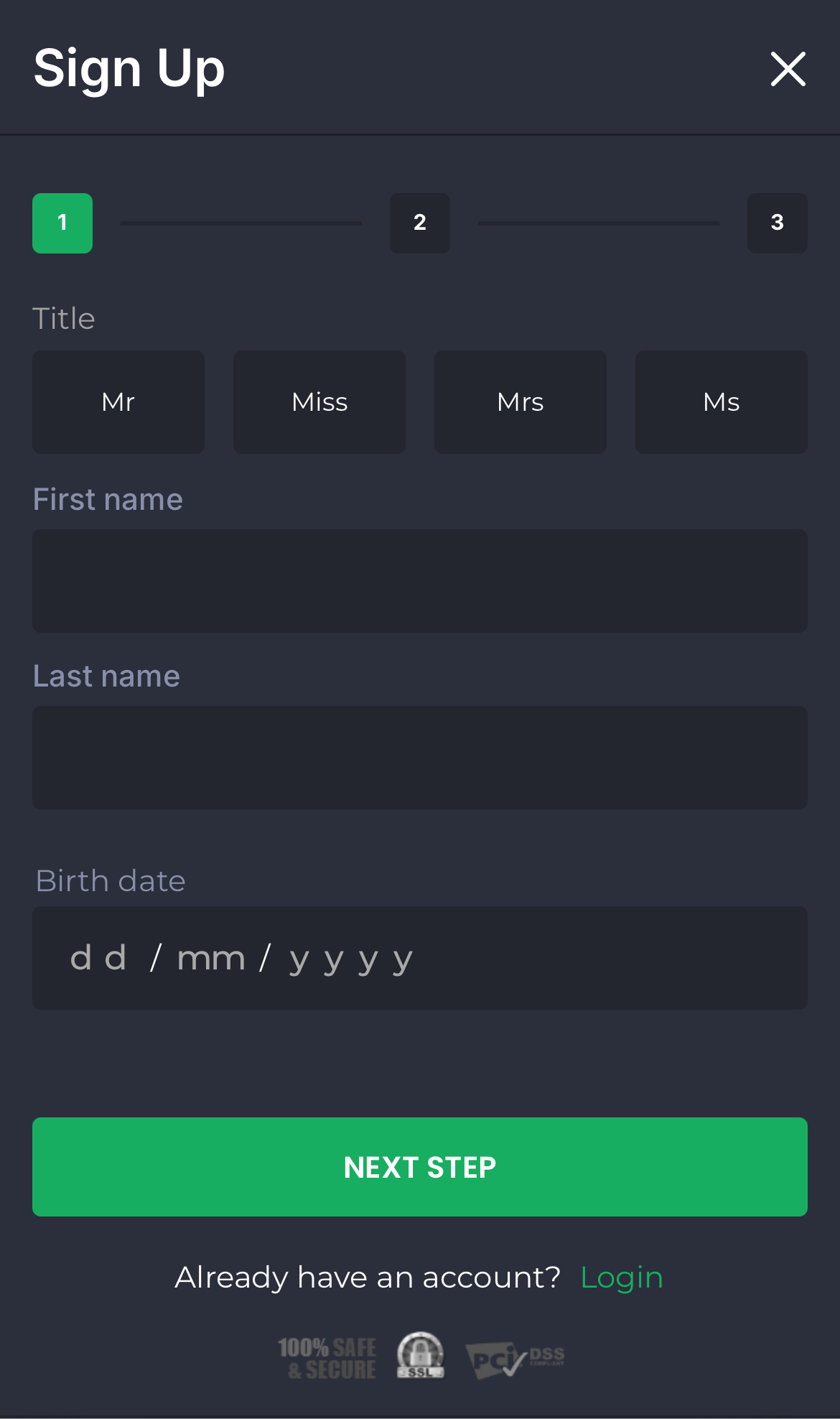Click the First name label

pyautogui.click(x=108, y=499)
